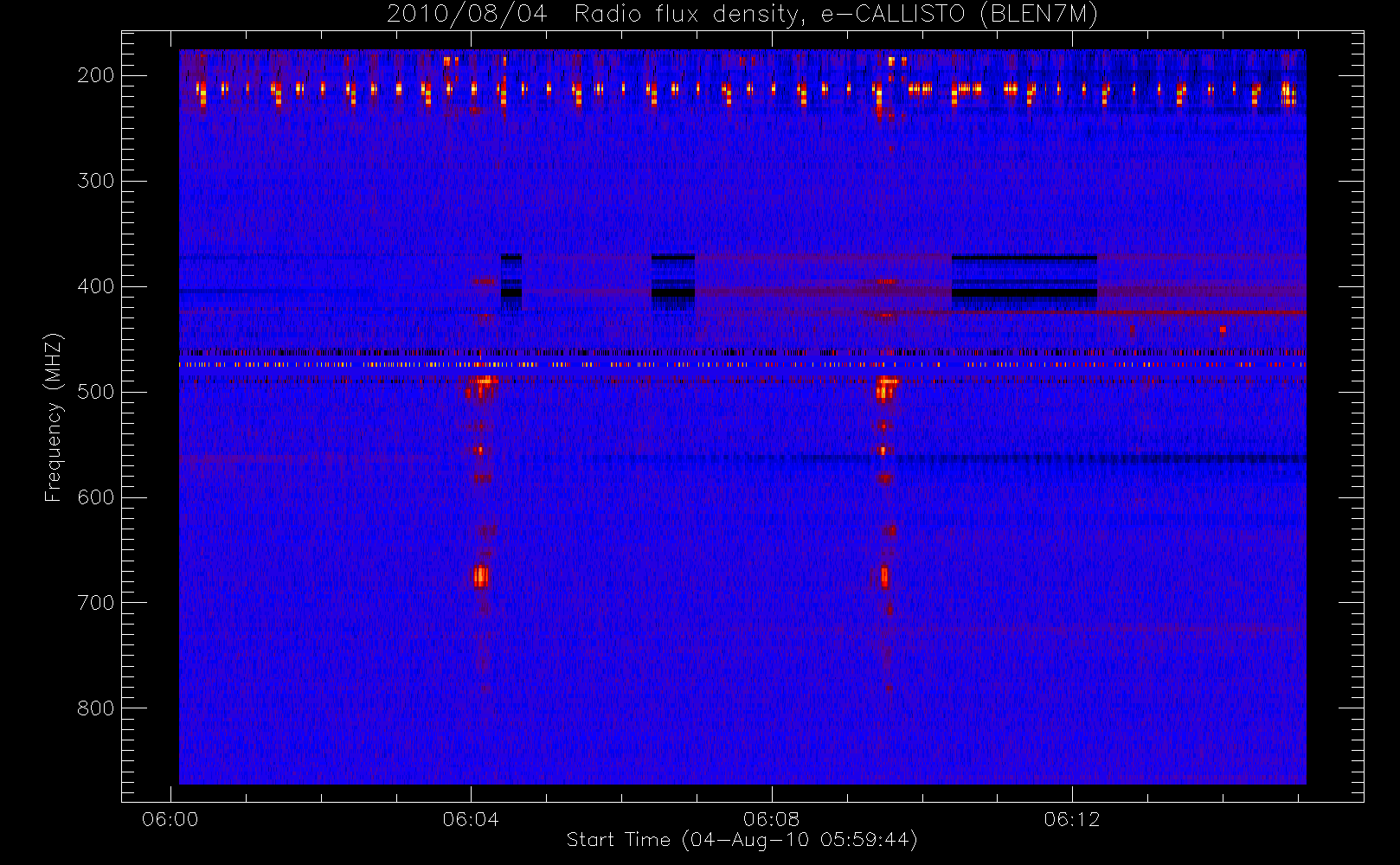Screen dimensions: 1400x865
Task: Click the 200 frequency tick label
Action: point(95,75)
